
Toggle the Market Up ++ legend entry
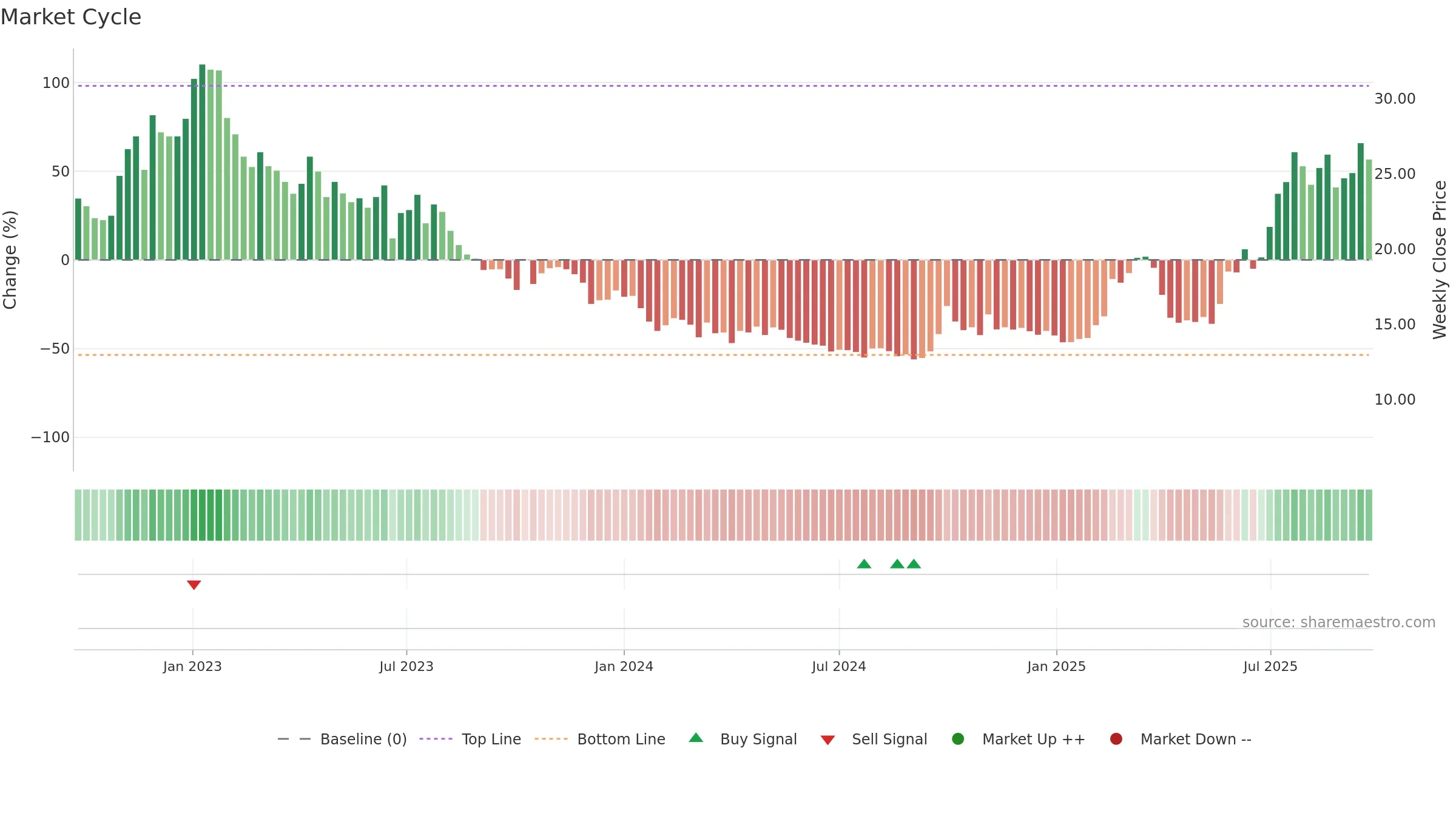1019,739
